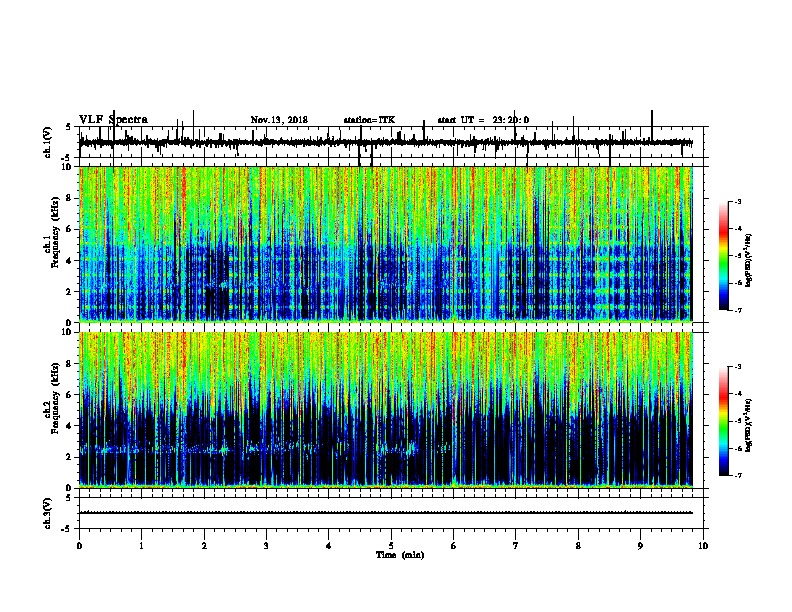Viewport: 792px width, 612px height.
Task: Click the ch.1 color bar '-3' value
Action: tap(737, 201)
